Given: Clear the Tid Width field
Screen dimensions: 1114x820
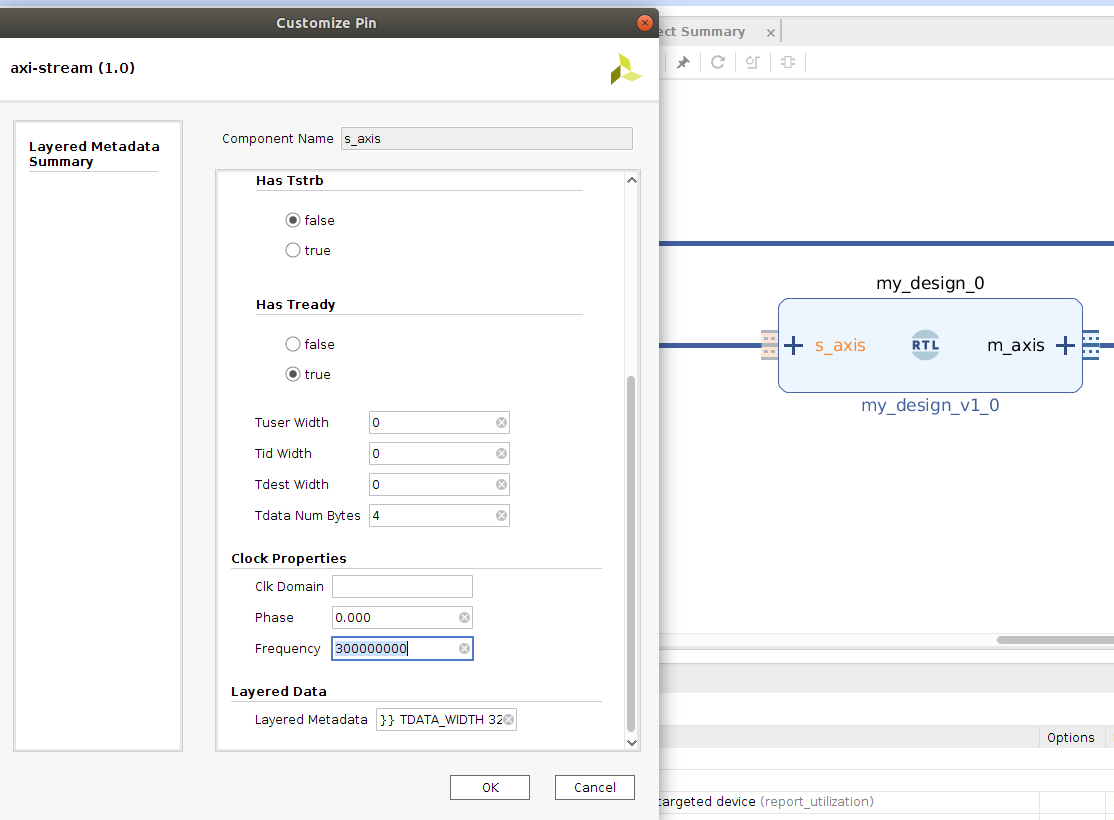Looking at the screenshot, I should 502,454.
